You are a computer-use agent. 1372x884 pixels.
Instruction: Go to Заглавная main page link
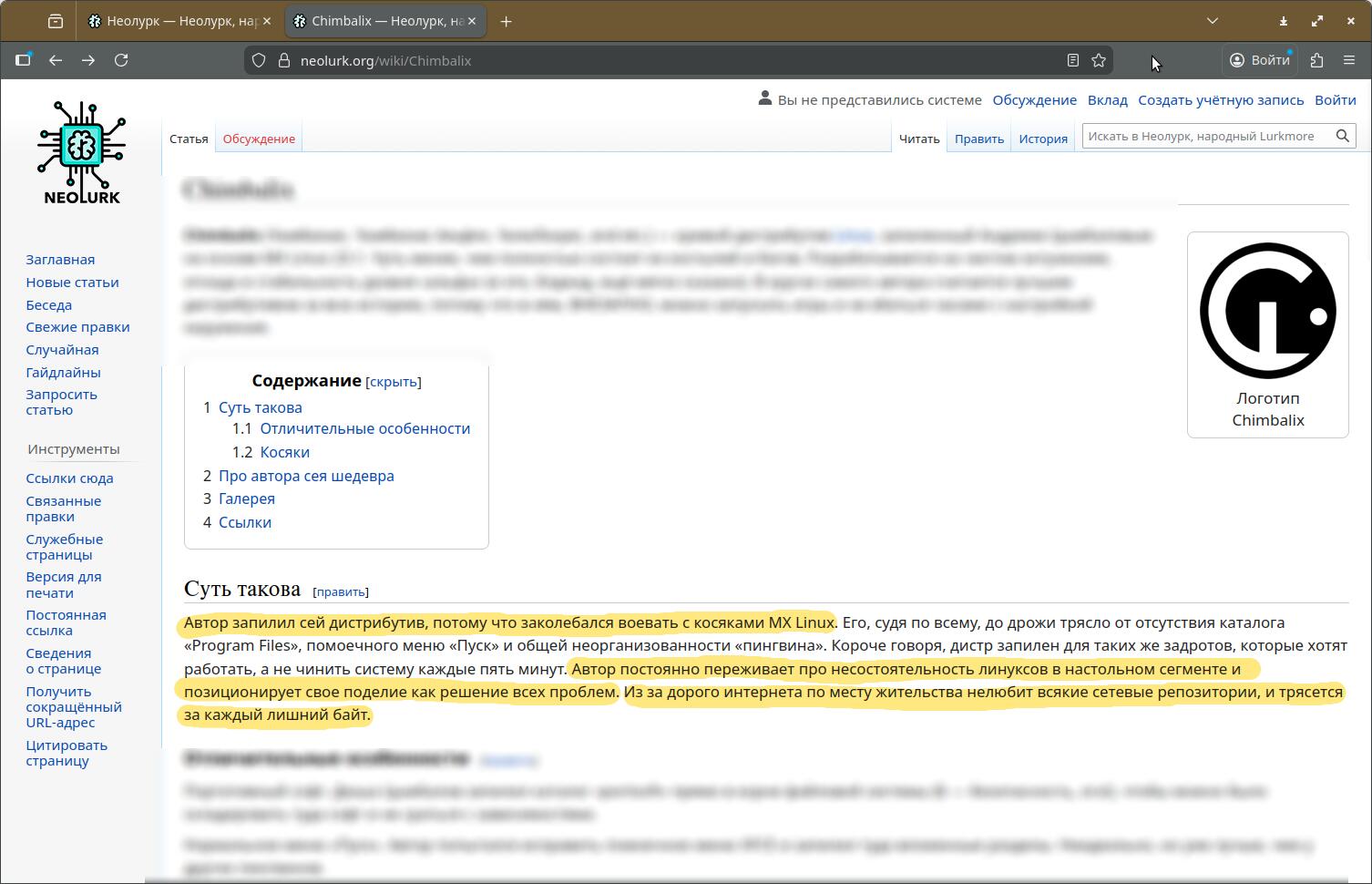60,260
